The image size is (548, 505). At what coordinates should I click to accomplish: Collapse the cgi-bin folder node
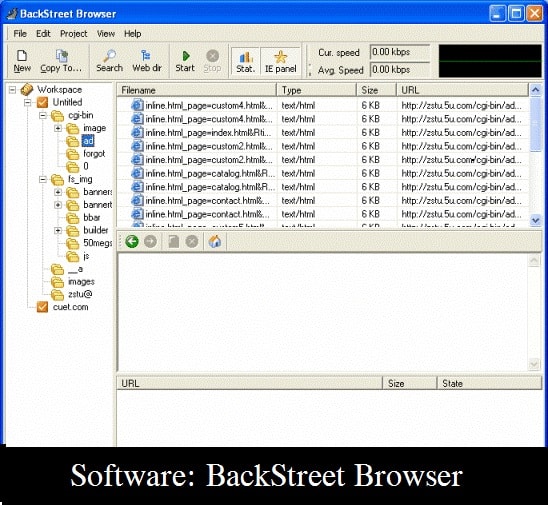43,115
